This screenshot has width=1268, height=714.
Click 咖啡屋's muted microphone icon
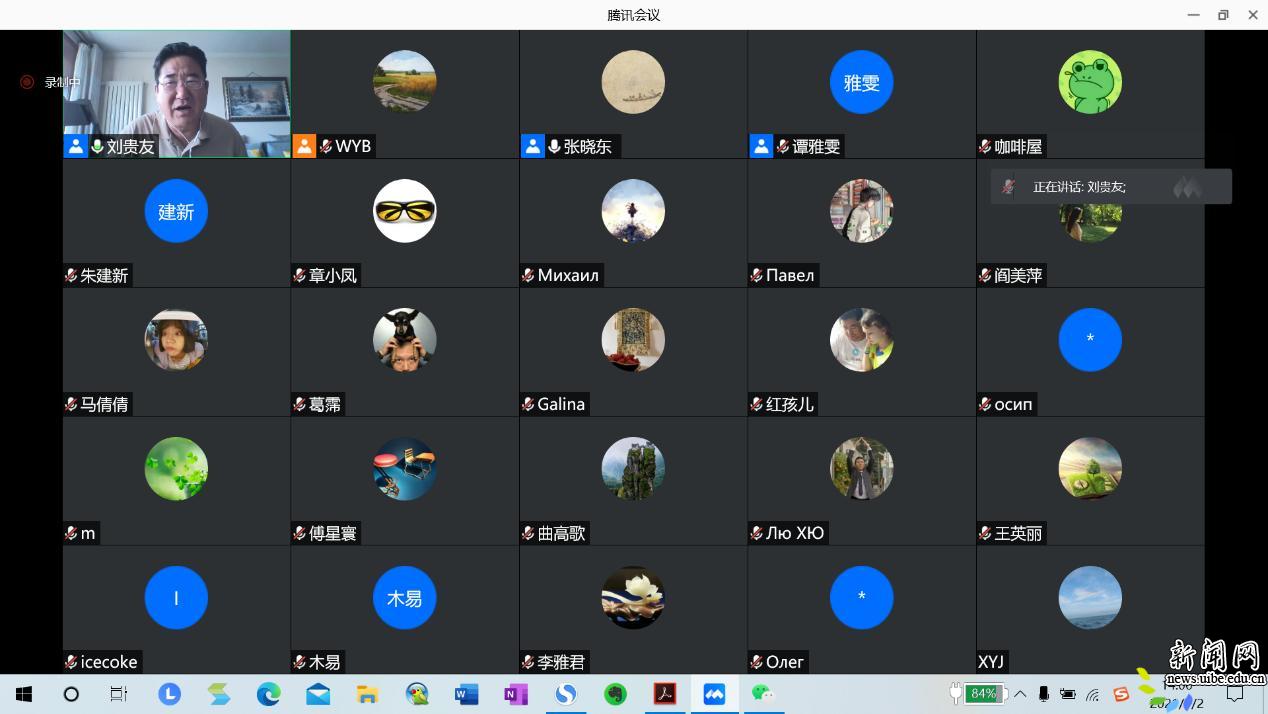click(985, 146)
